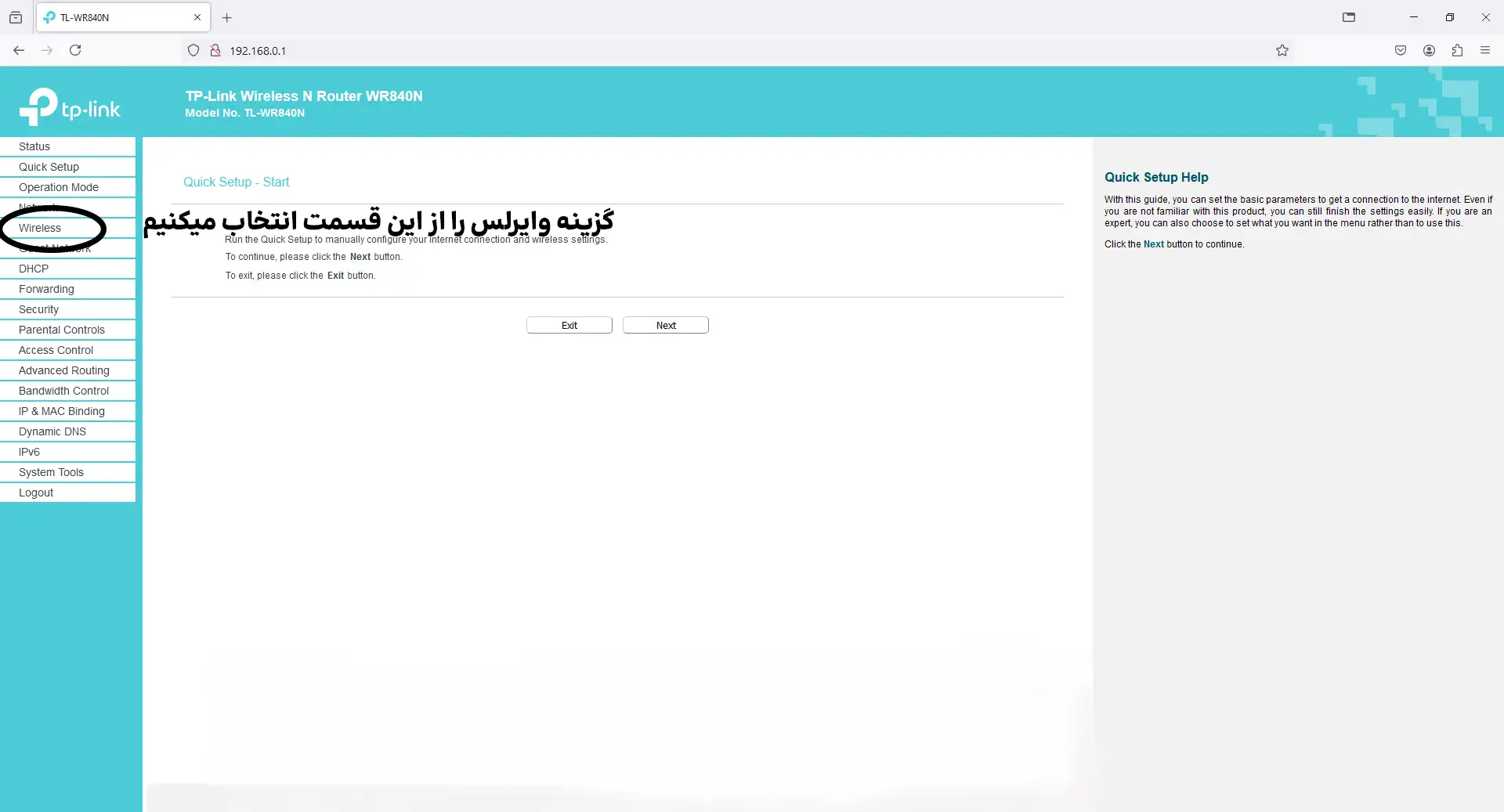Open Quick Setup in sidebar
The height and width of the screenshot is (812, 1504).
click(x=67, y=167)
